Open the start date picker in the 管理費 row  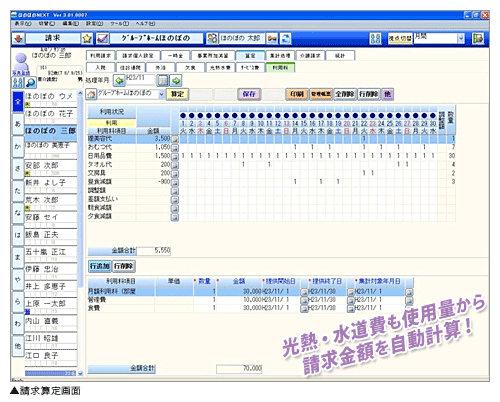pos(304,300)
